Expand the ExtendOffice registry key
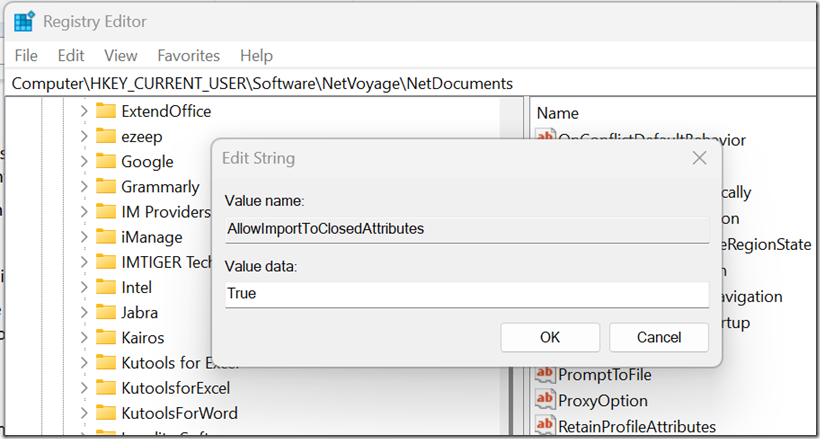820x439 pixels. pyautogui.click(x=84, y=111)
